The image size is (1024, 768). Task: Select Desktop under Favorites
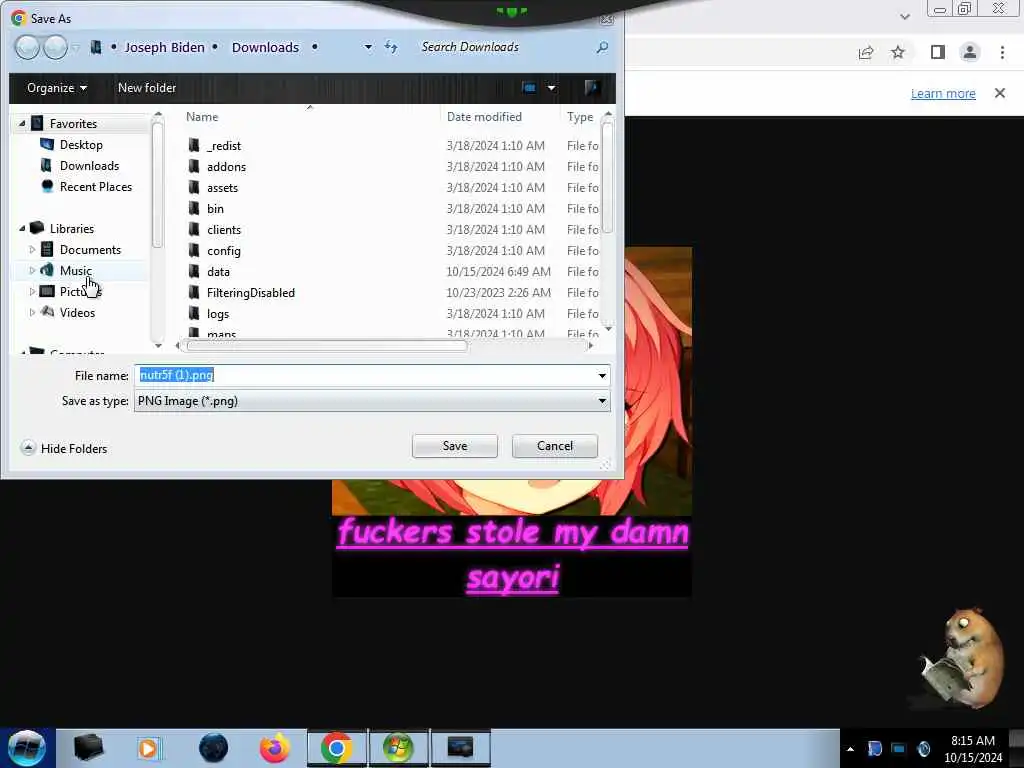pos(81,144)
